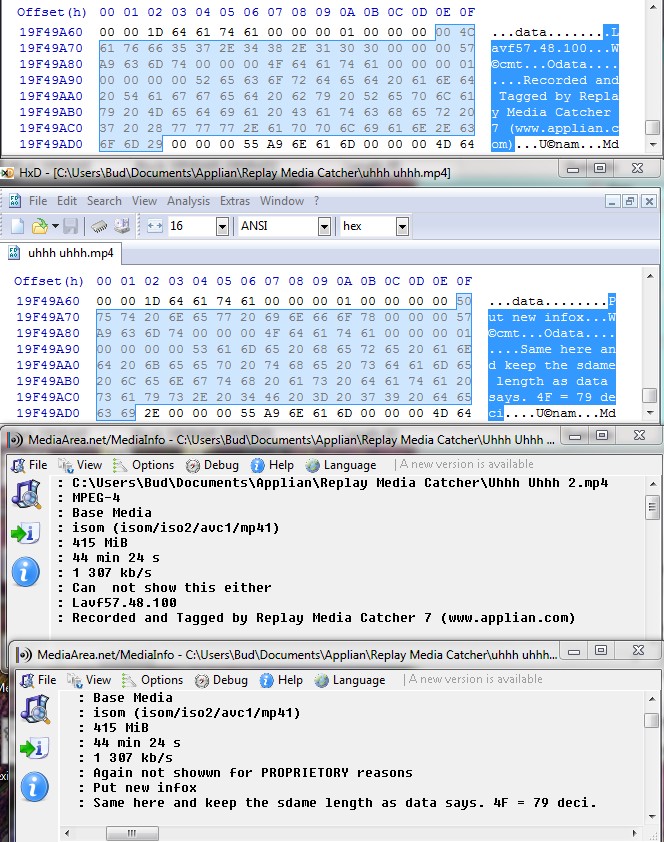Image resolution: width=664 pixels, height=842 pixels.
Task: Click the green arrow export icon in upper MediaInfo
Action: 25,533
